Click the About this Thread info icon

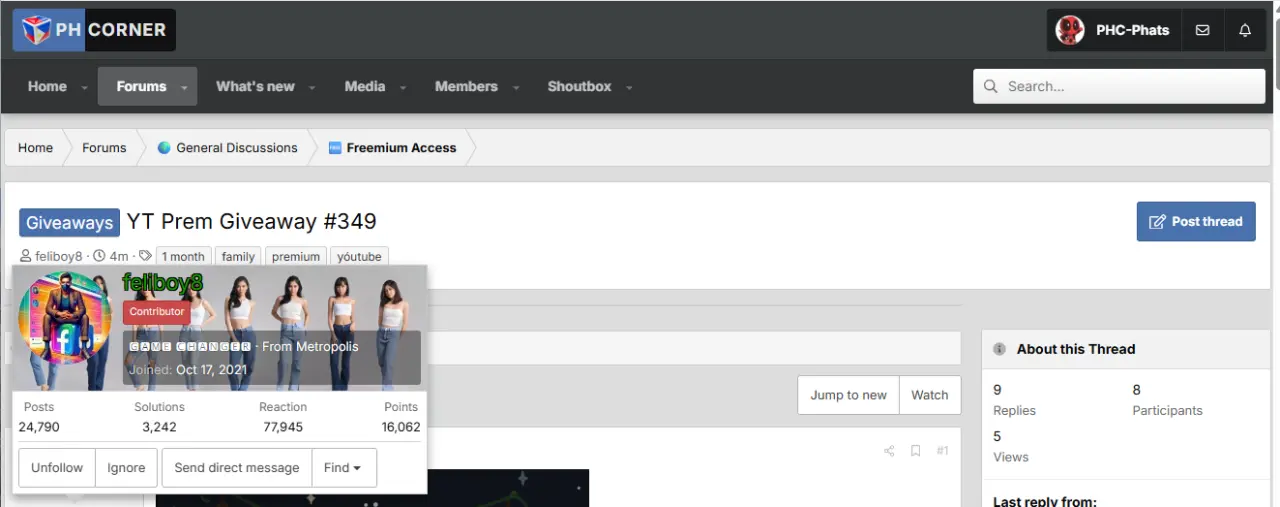999,349
